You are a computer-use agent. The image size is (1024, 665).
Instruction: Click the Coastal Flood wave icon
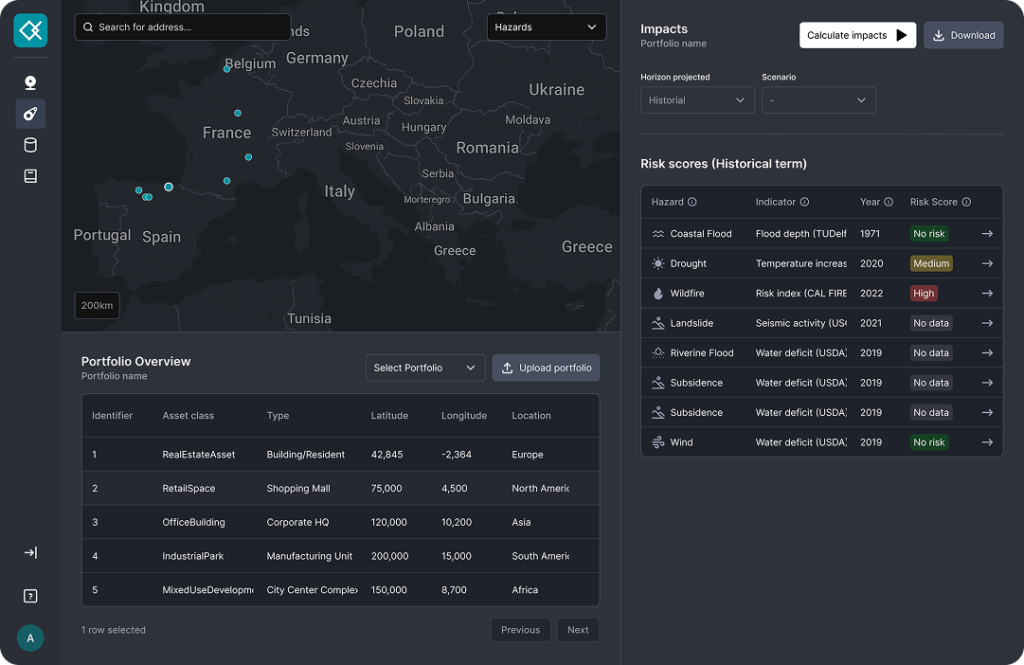tap(660, 233)
